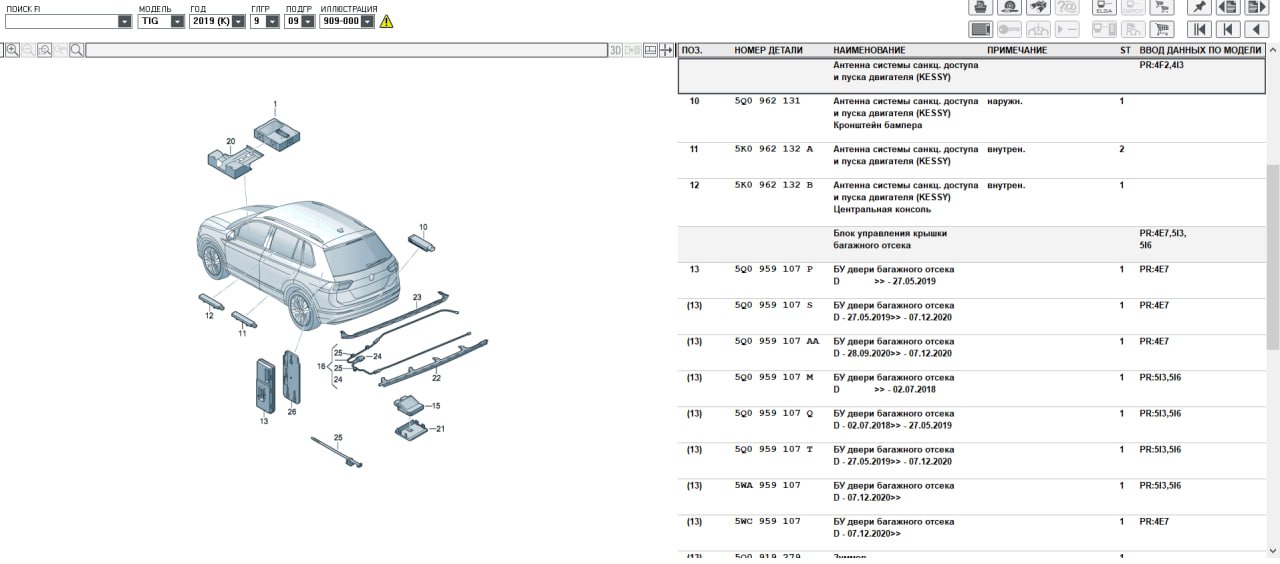Click the pushpin icon
This screenshot has width=1280, height=564.
click(1199, 6)
